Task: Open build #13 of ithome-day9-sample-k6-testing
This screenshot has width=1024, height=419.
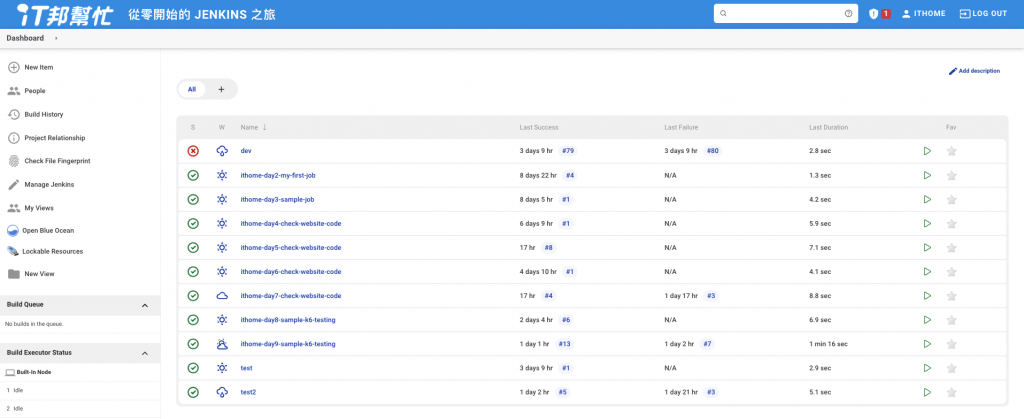Action: 564,344
